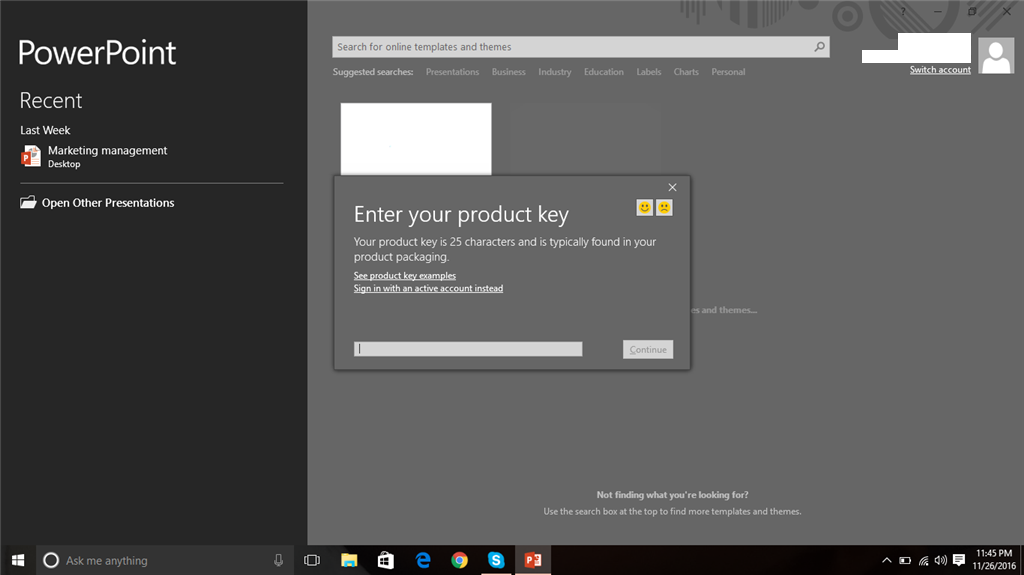The height and width of the screenshot is (575, 1024).
Task: Click the open folder icon beside Open Other Presentations
Action: (x=28, y=203)
